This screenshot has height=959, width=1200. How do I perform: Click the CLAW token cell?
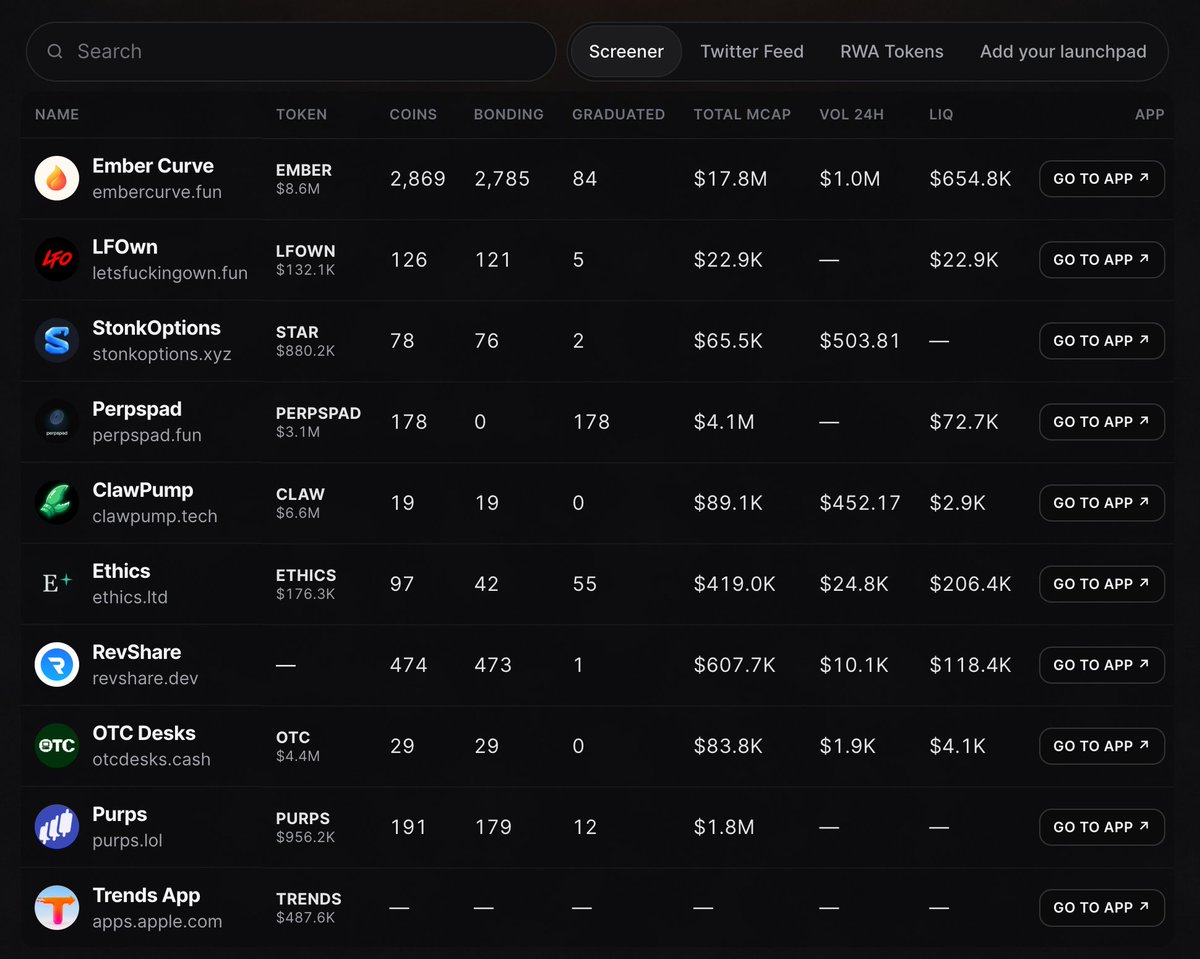[300, 503]
